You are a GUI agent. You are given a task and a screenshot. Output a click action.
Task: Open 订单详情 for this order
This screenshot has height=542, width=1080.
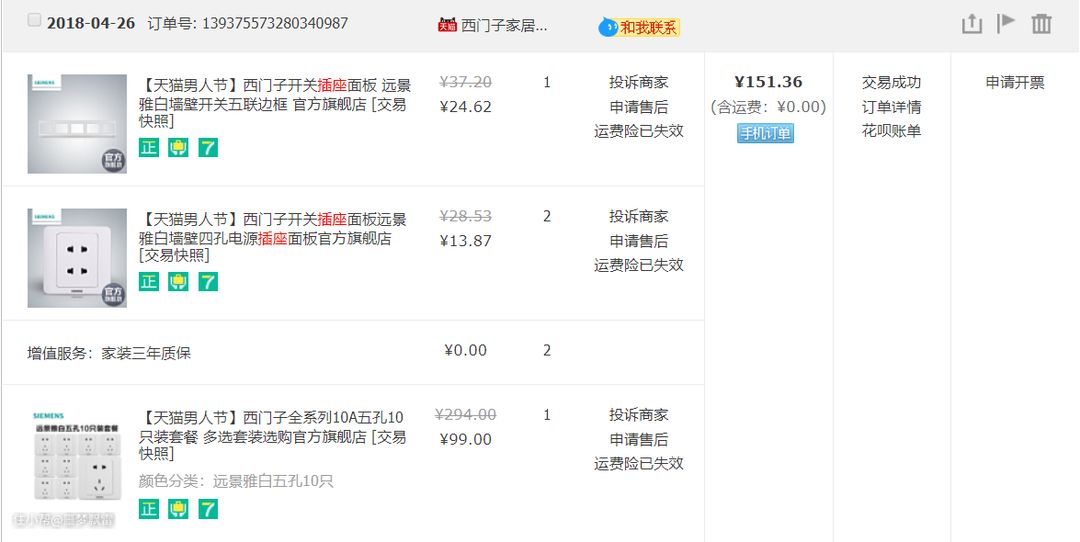891,107
